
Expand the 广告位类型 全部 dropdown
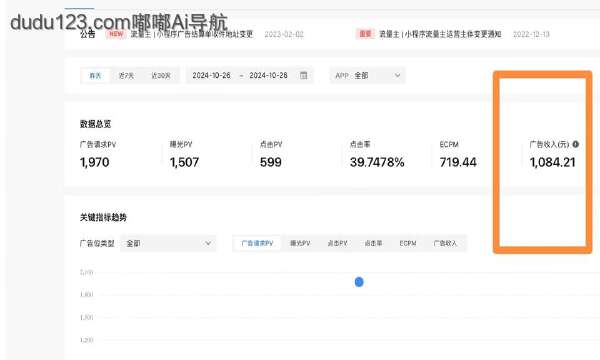pos(168,243)
